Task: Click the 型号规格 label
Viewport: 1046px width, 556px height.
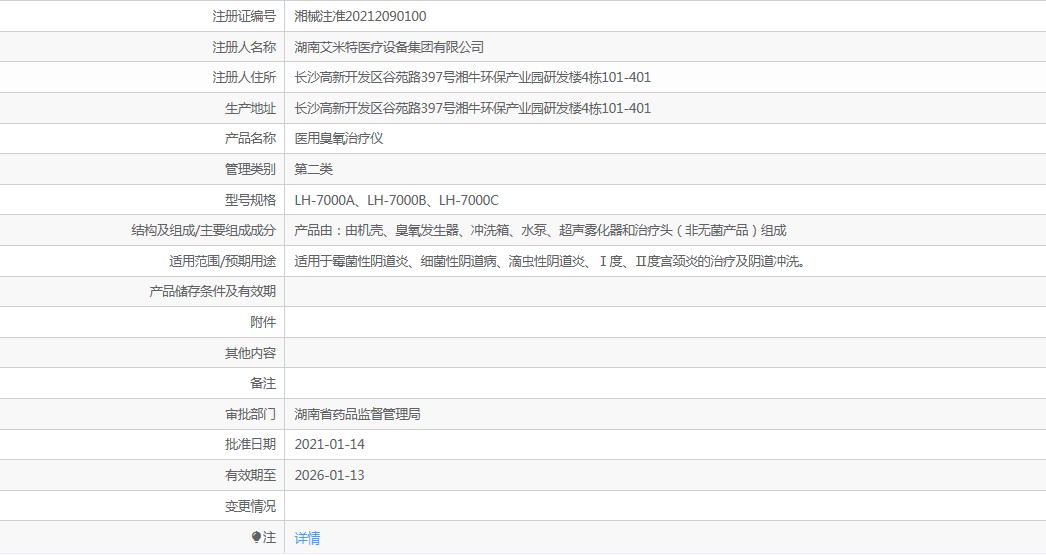Action: click(250, 200)
